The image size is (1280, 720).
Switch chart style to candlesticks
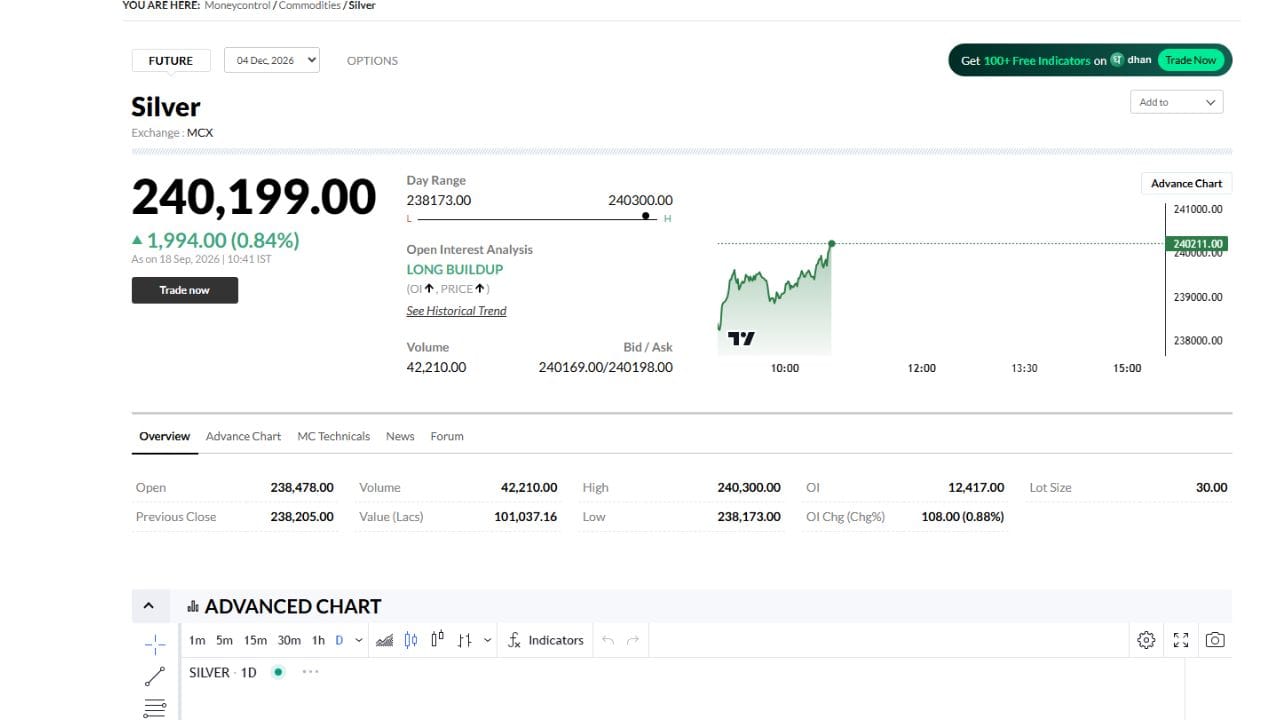point(411,640)
